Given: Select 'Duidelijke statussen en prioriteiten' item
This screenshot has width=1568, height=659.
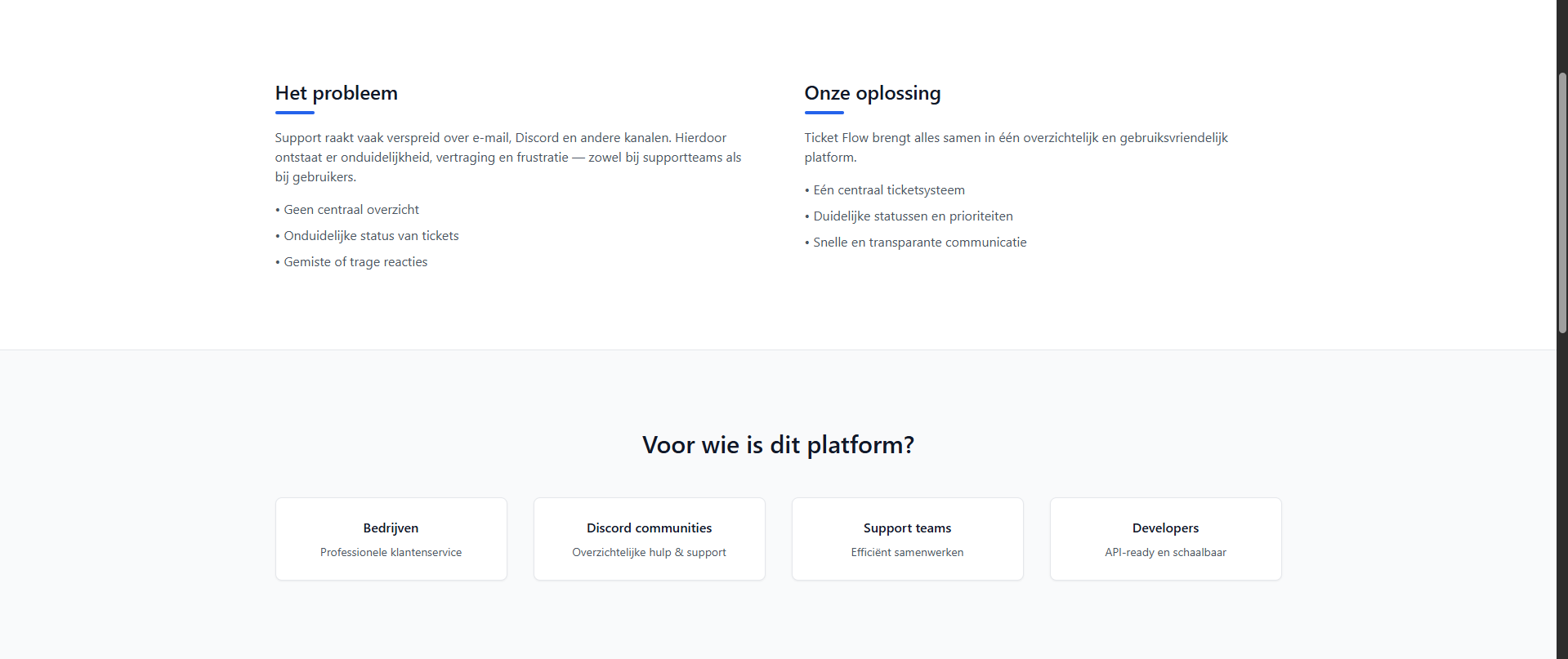Looking at the screenshot, I should [913, 216].
